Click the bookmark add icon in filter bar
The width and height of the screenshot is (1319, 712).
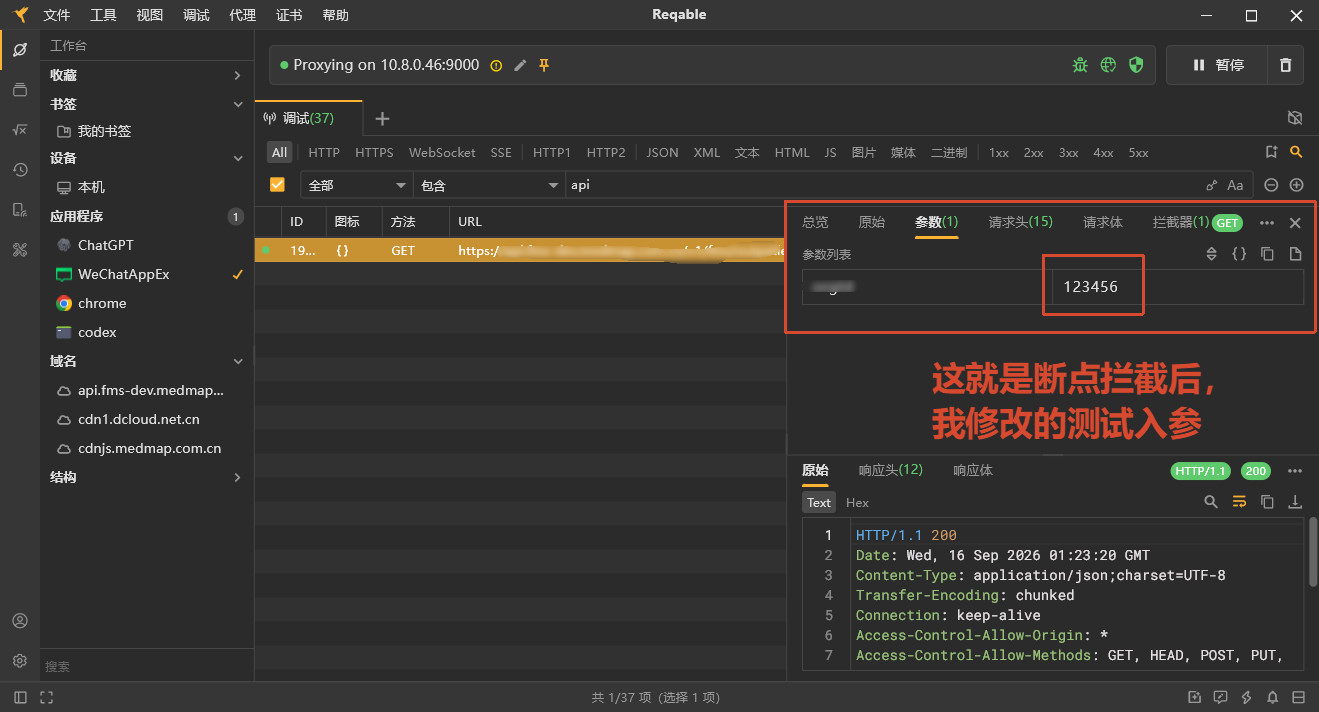tap(1271, 152)
